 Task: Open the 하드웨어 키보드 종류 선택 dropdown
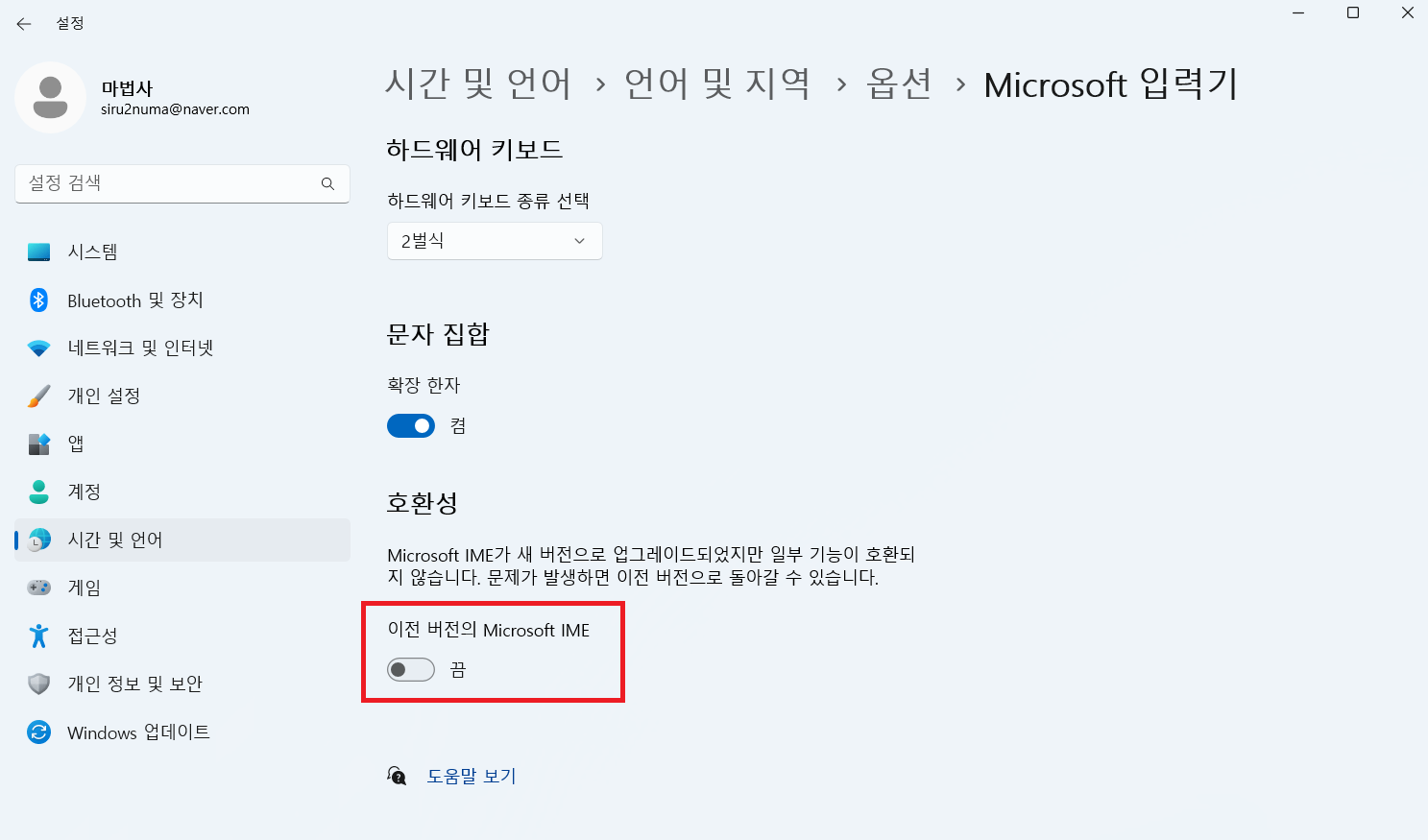(495, 241)
